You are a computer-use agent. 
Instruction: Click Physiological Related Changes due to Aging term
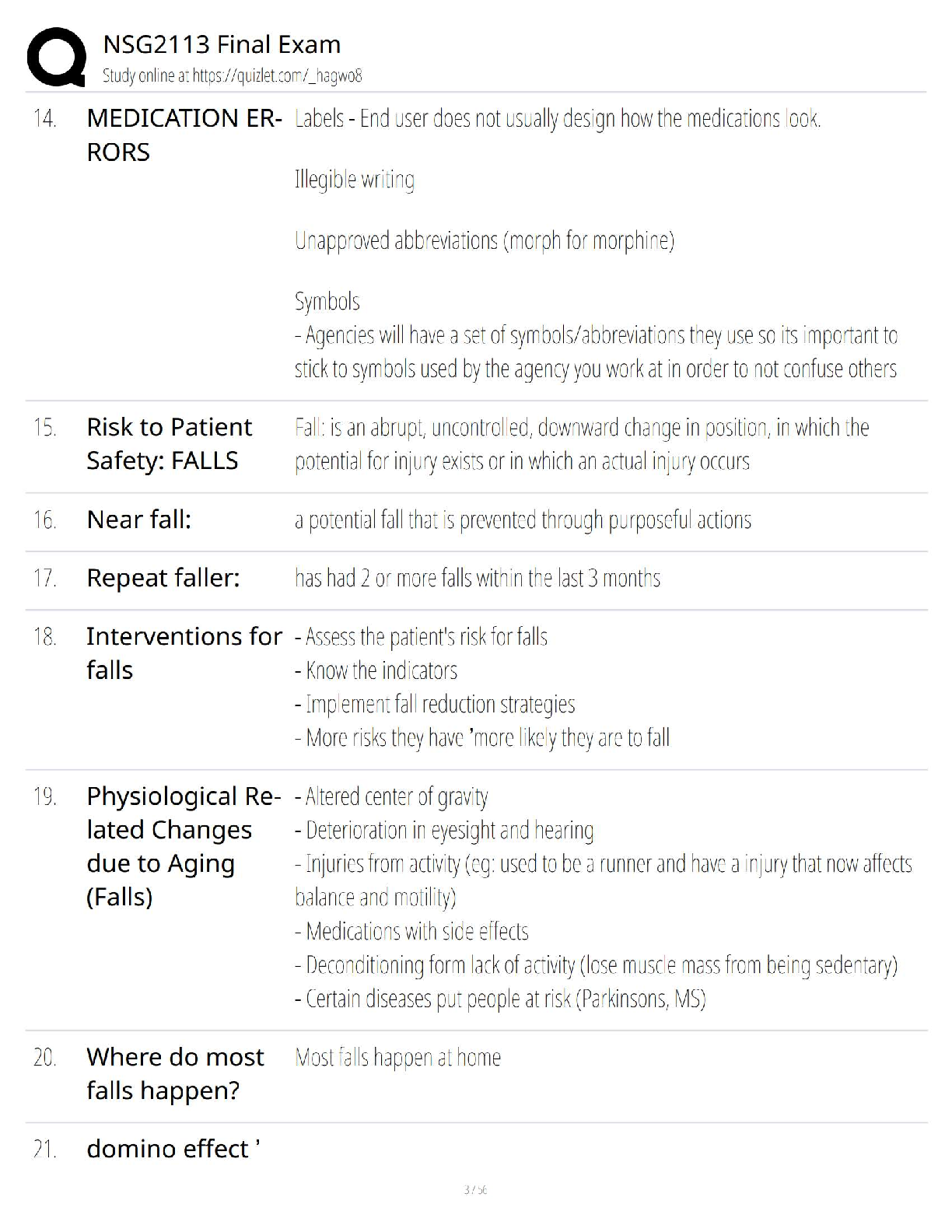click(184, 846)
